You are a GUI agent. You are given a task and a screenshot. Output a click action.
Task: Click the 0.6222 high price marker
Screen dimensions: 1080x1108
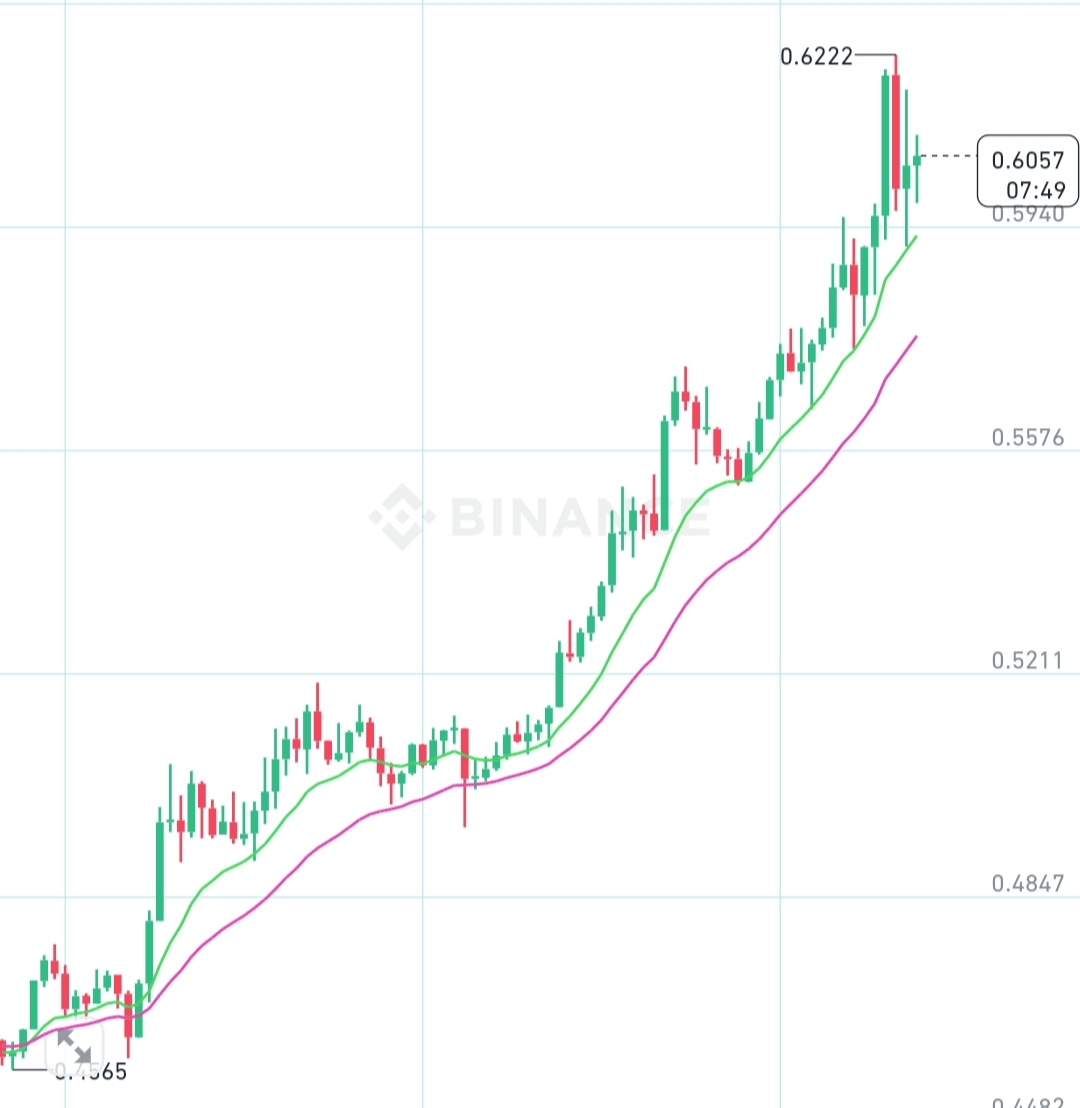(x=816, y=57)
